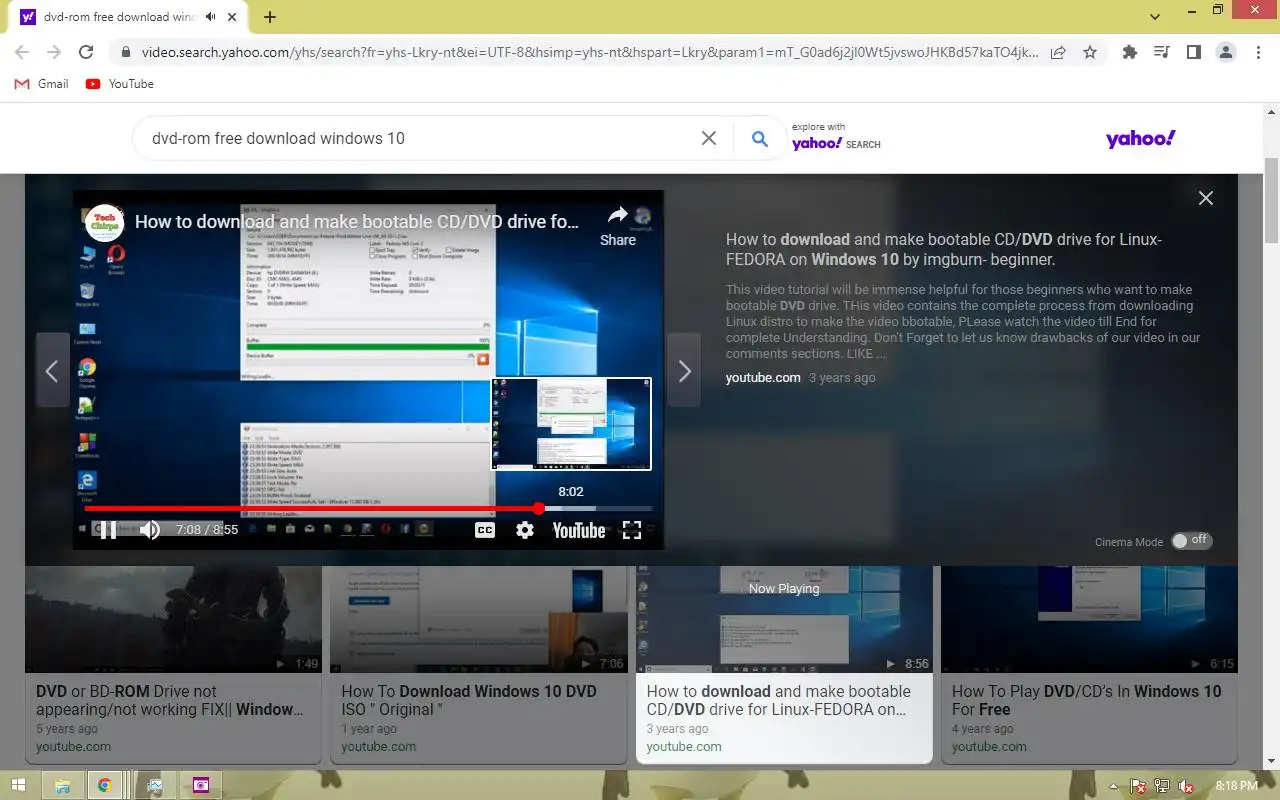Mute the video player volume
Viewport: 1280px width, 800px height.
[150, 530]
